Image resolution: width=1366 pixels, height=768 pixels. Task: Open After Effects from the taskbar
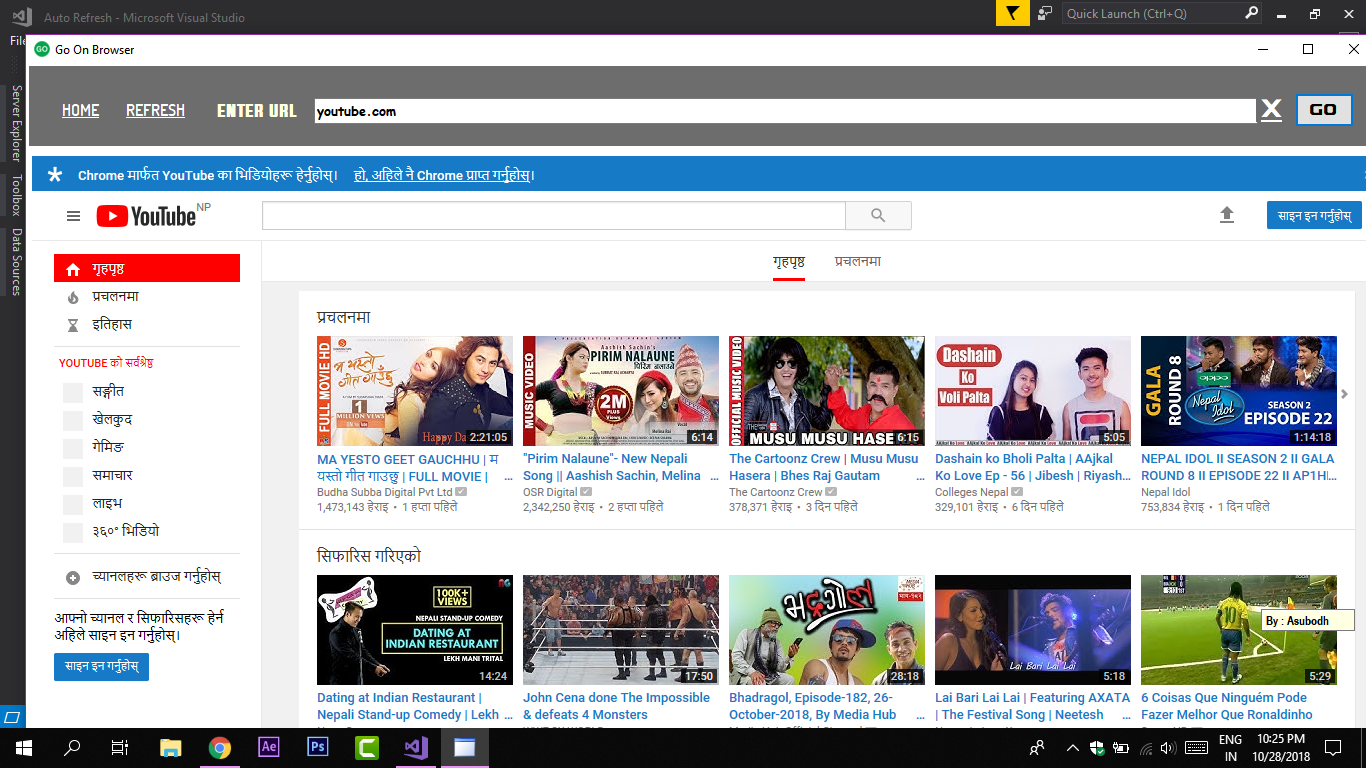click(x=269, y=747)
